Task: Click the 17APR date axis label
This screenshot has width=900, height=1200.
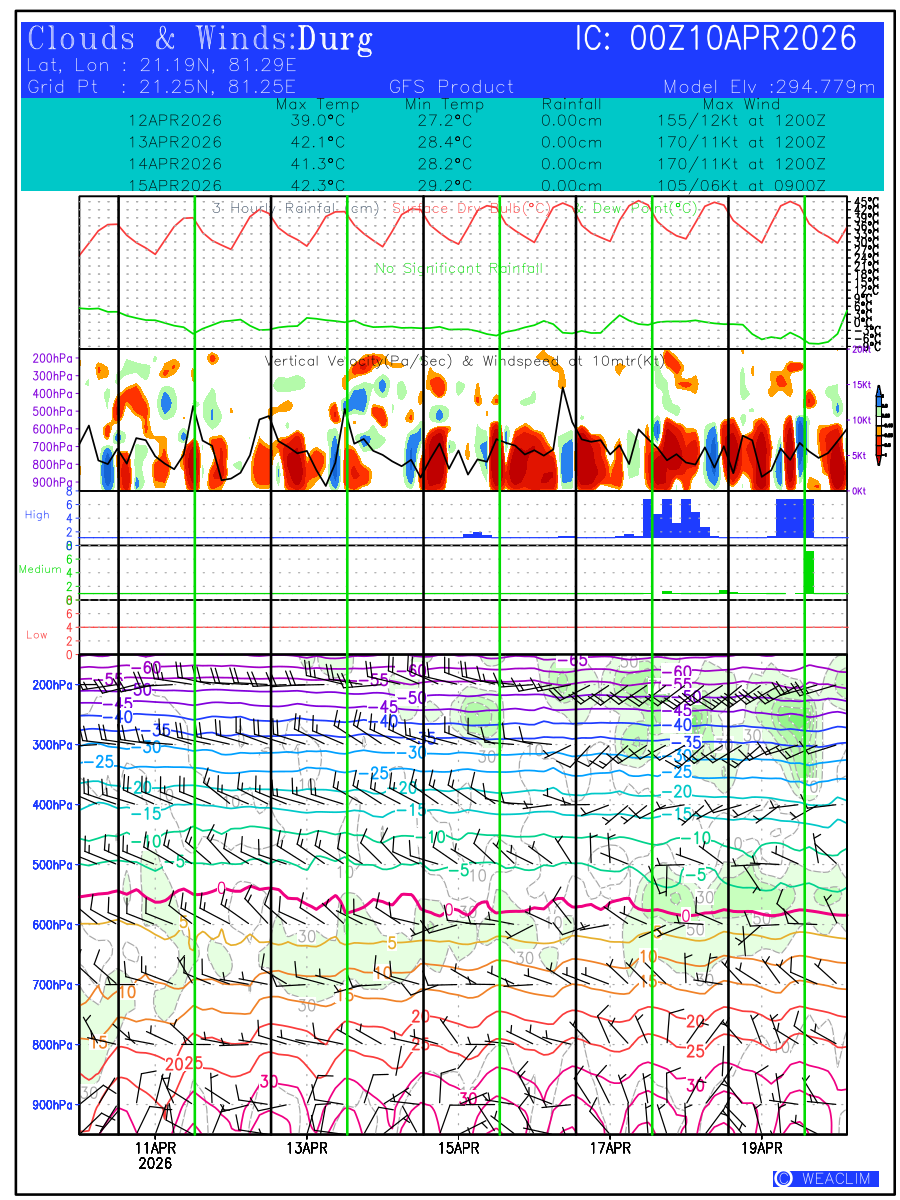Action: tap(610, 1147)
